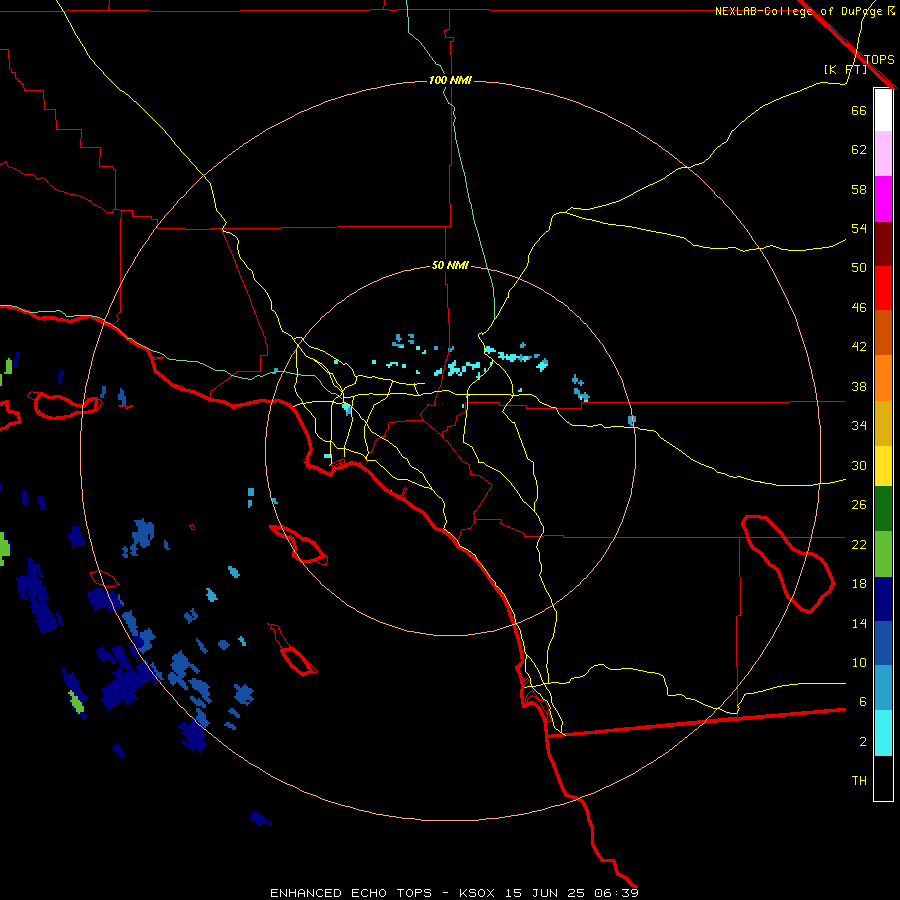Click the legend value 6
The image size is (900, 900).
(862, 702)
